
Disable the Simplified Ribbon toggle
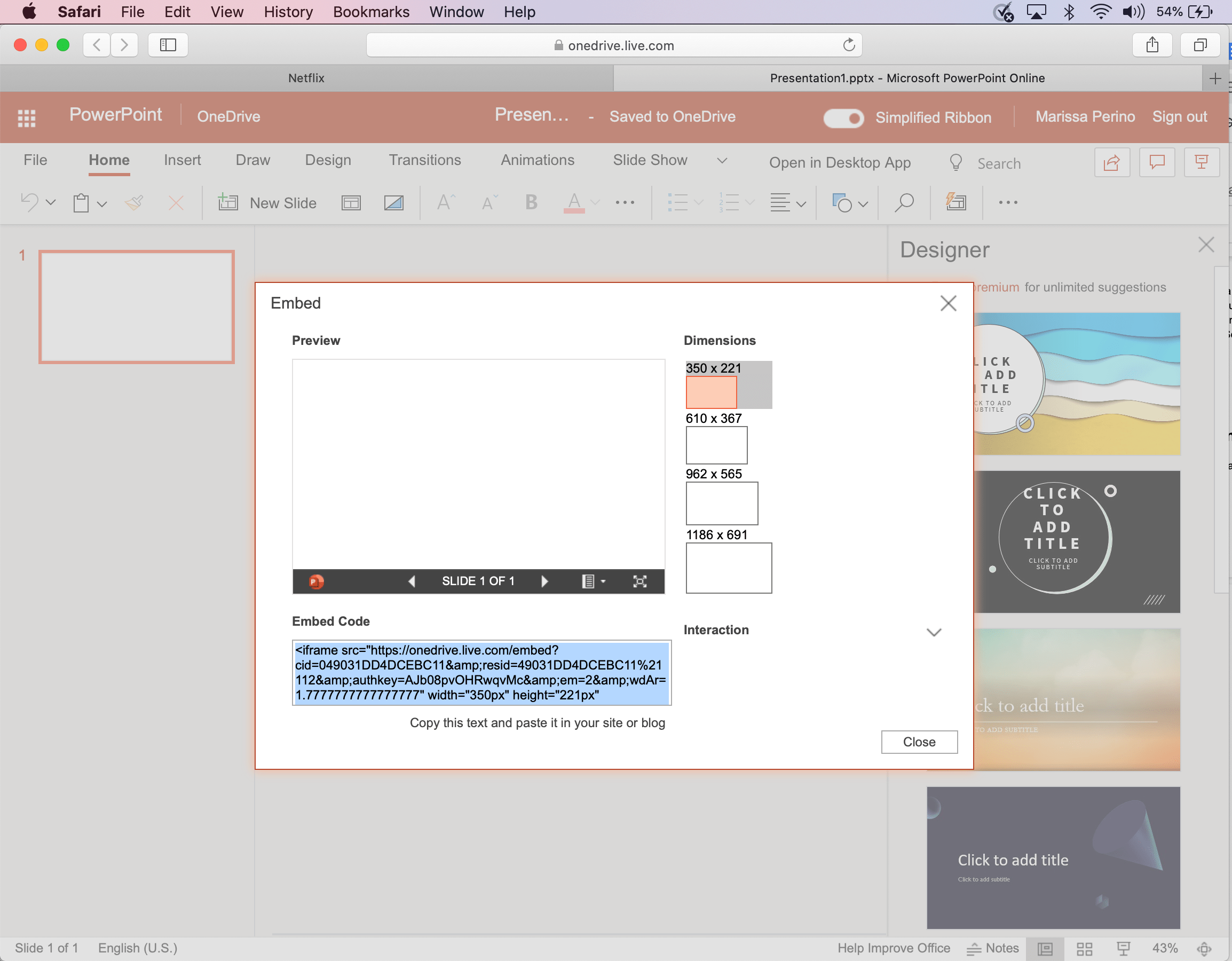coord(843,118)
